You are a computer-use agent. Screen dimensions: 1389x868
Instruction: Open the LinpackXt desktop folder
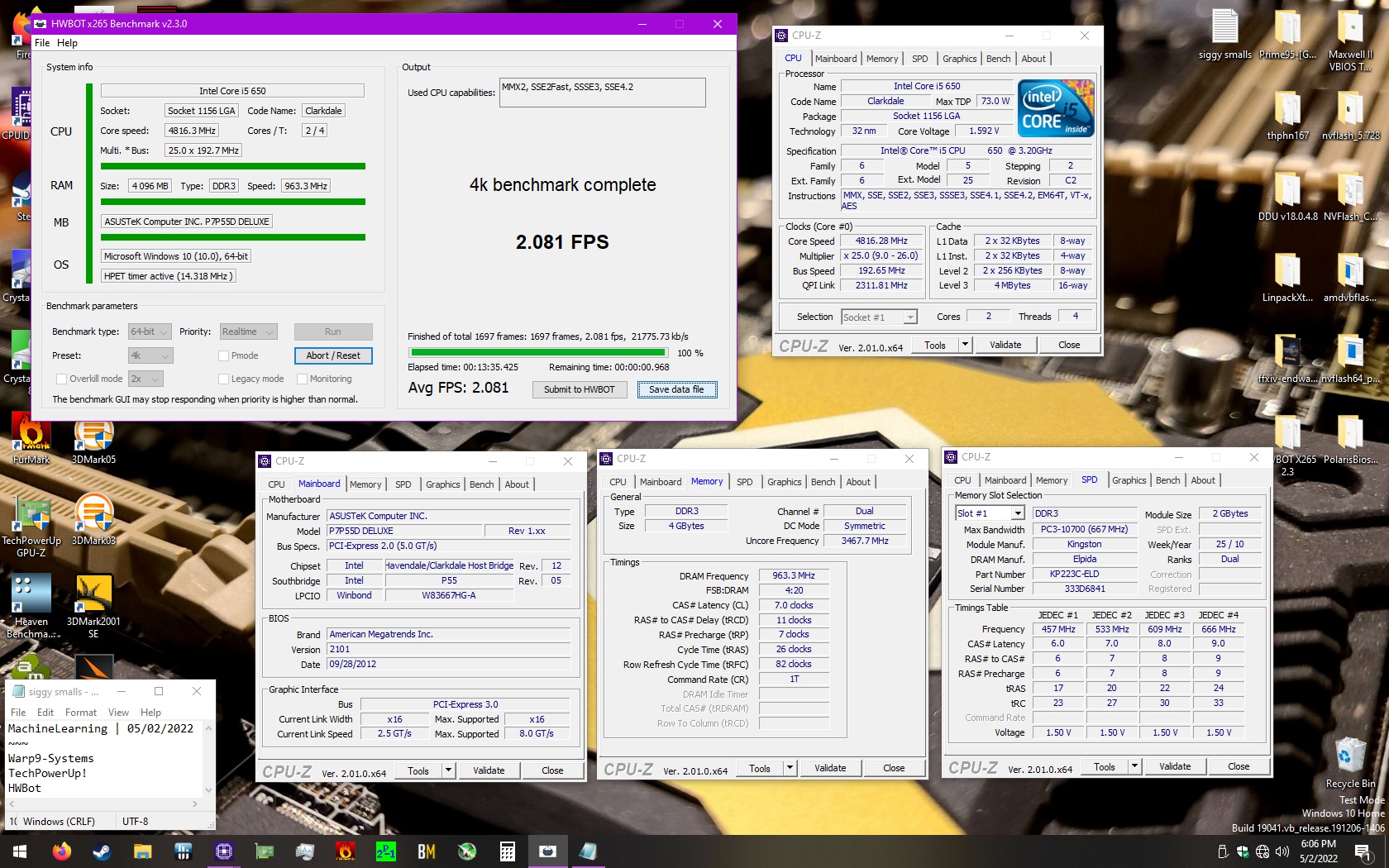(x=1287, y=278)
